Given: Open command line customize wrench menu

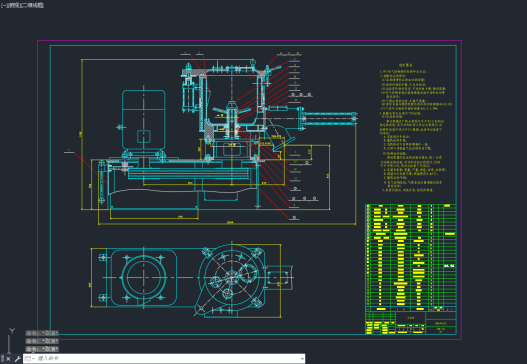Looking at the screenshot, I should click(x=17, y=359).
